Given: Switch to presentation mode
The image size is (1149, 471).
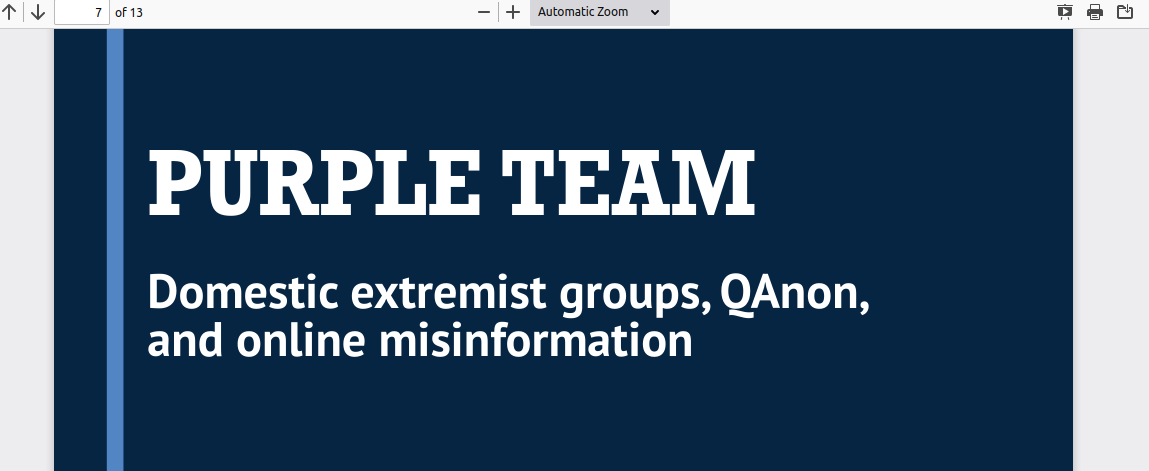Looking at the screenshot, I should point(1065,12).
